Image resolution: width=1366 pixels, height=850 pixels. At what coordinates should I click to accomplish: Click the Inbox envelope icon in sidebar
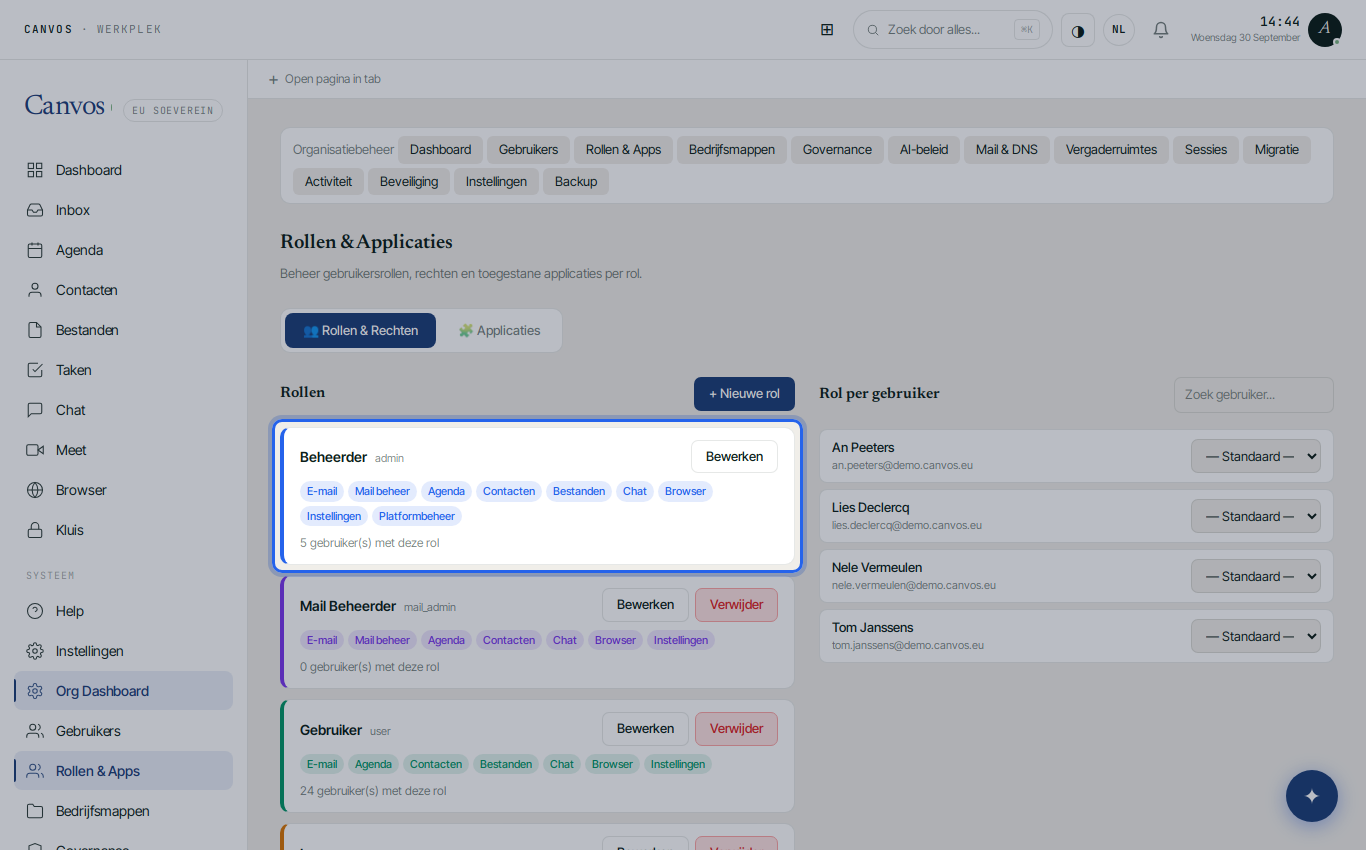tap(35, 210)
